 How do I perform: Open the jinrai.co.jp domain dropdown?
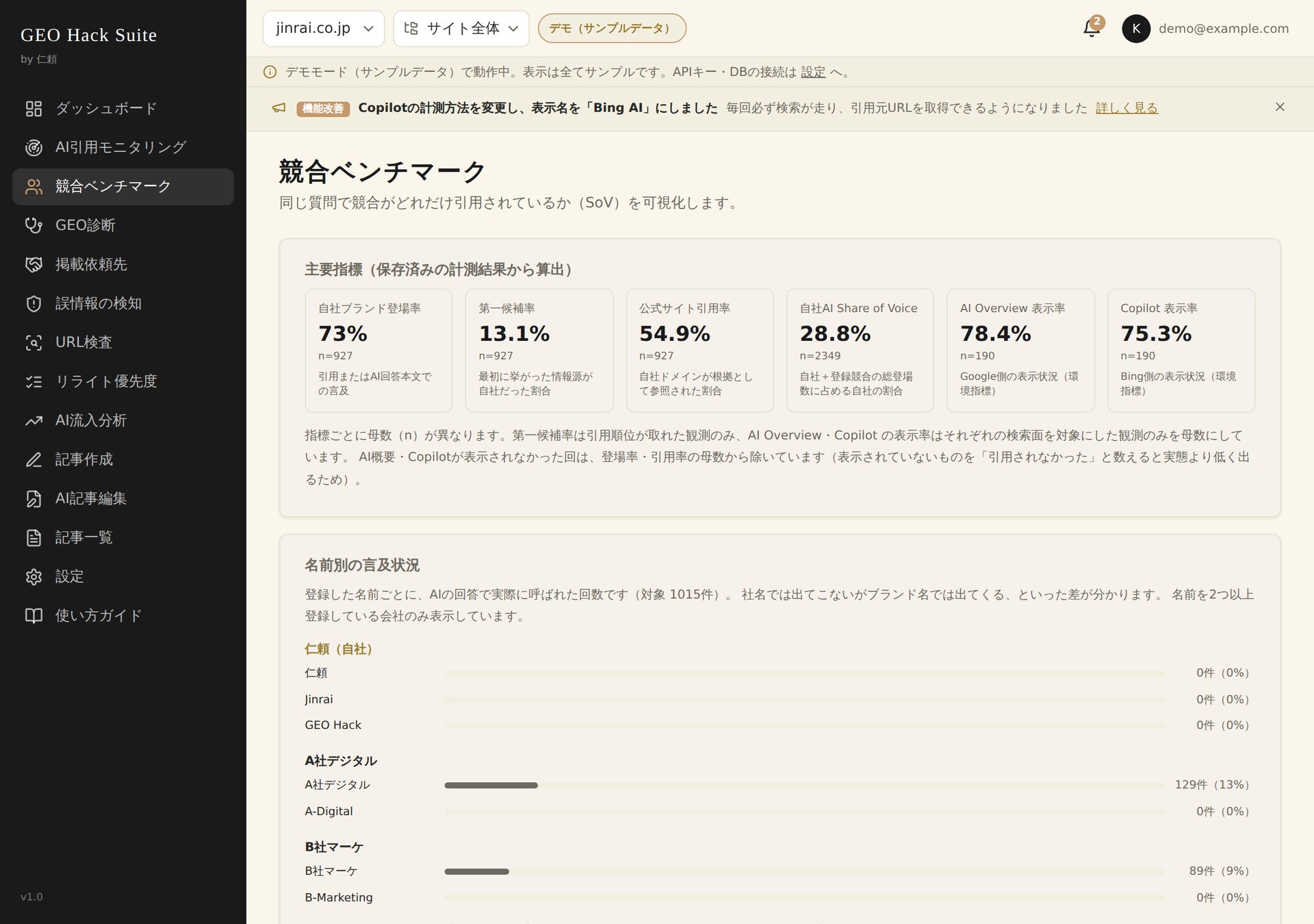[x=324, y=28]
